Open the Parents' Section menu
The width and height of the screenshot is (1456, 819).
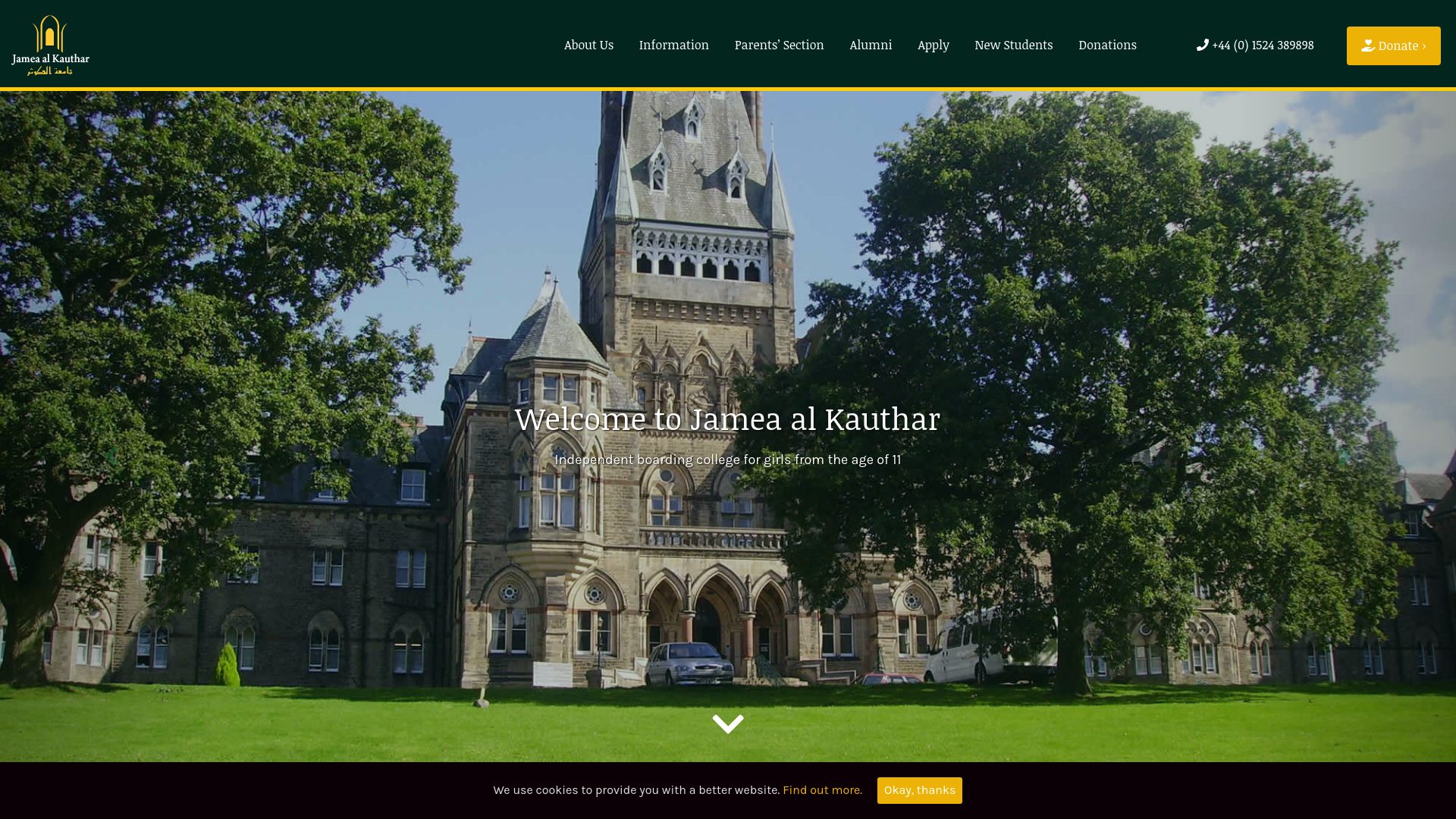[x=779, y=45]
